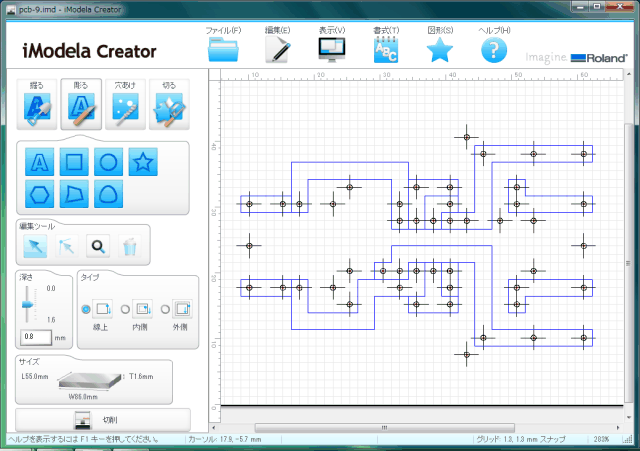Open the ファイル(F) folder menu icon

(x=223, y=50)
